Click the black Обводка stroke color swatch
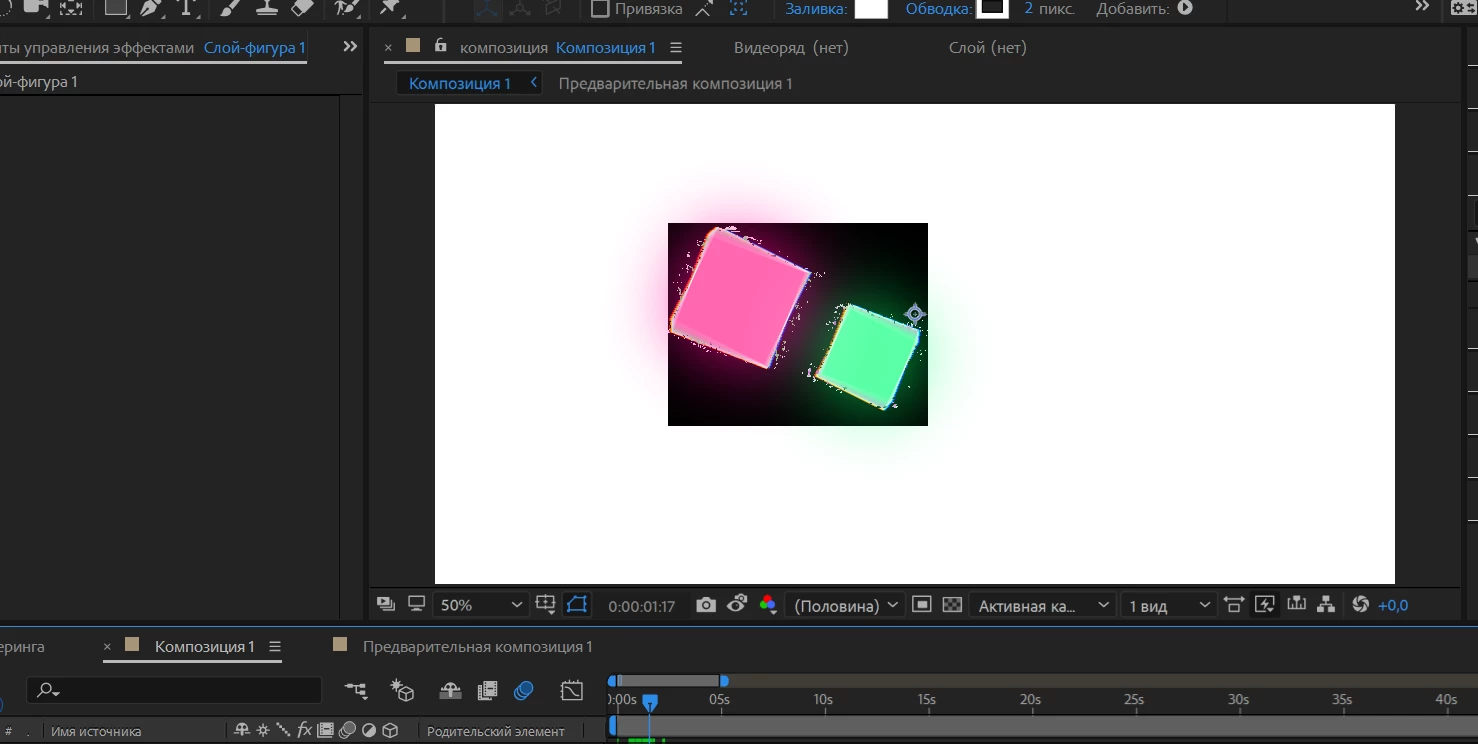The height and width of the screenshot is (744, 1478). click(x=992, y=8)
